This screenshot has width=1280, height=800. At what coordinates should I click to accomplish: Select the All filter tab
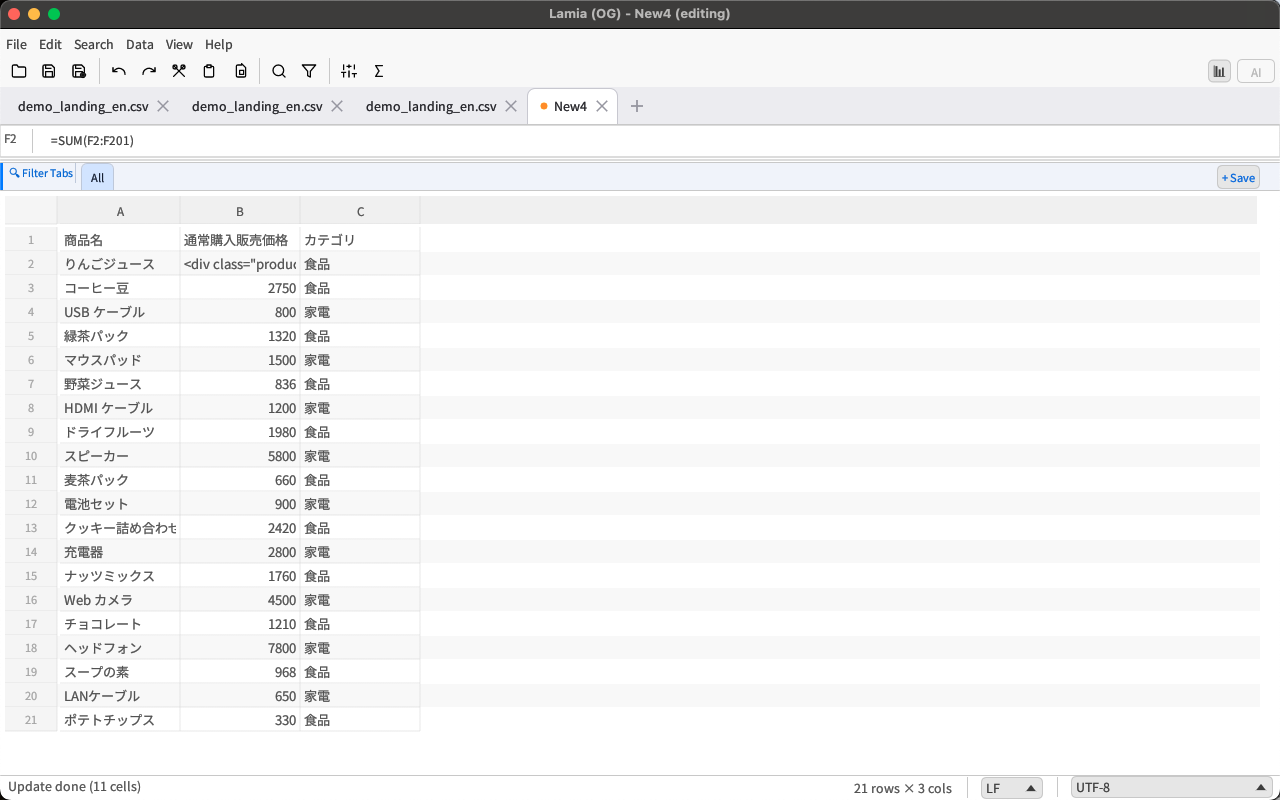pyautogui.click(x=97, y=178)
